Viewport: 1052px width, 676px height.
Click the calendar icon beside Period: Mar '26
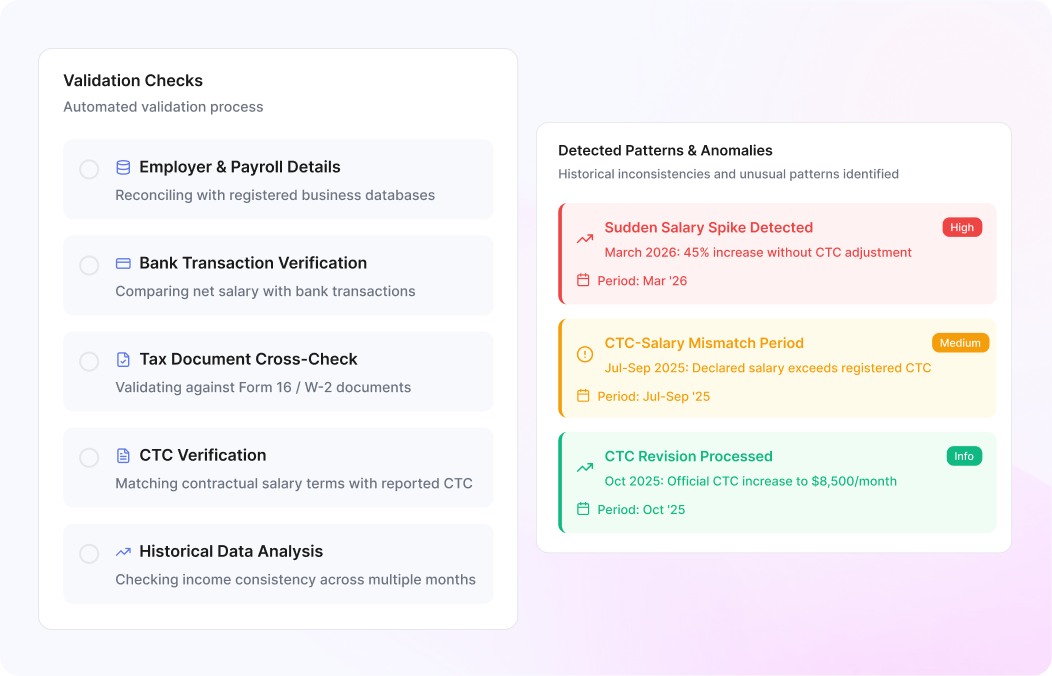(583, 280)
